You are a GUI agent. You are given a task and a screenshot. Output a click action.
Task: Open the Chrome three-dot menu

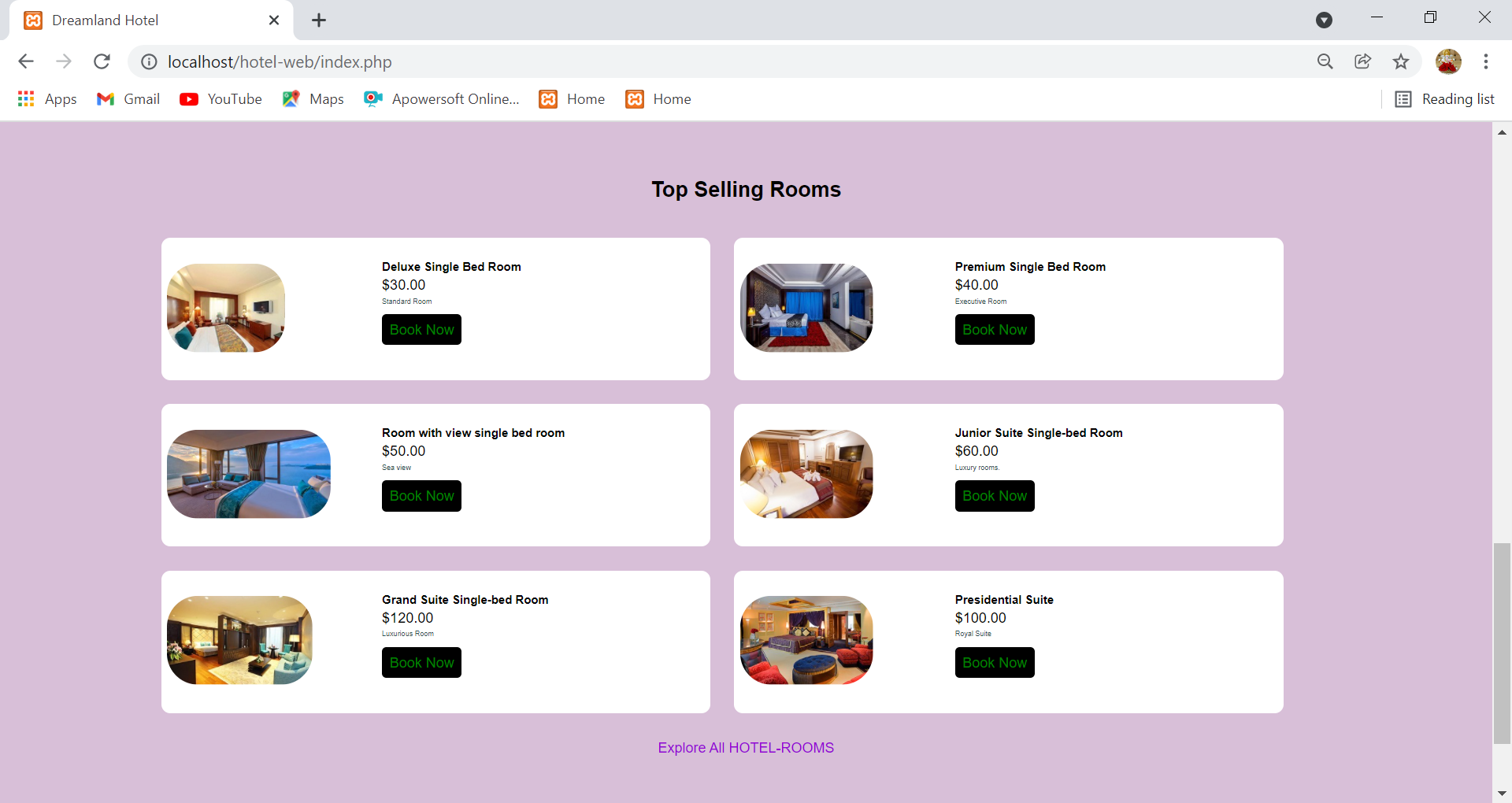(x=1487, y=61)
